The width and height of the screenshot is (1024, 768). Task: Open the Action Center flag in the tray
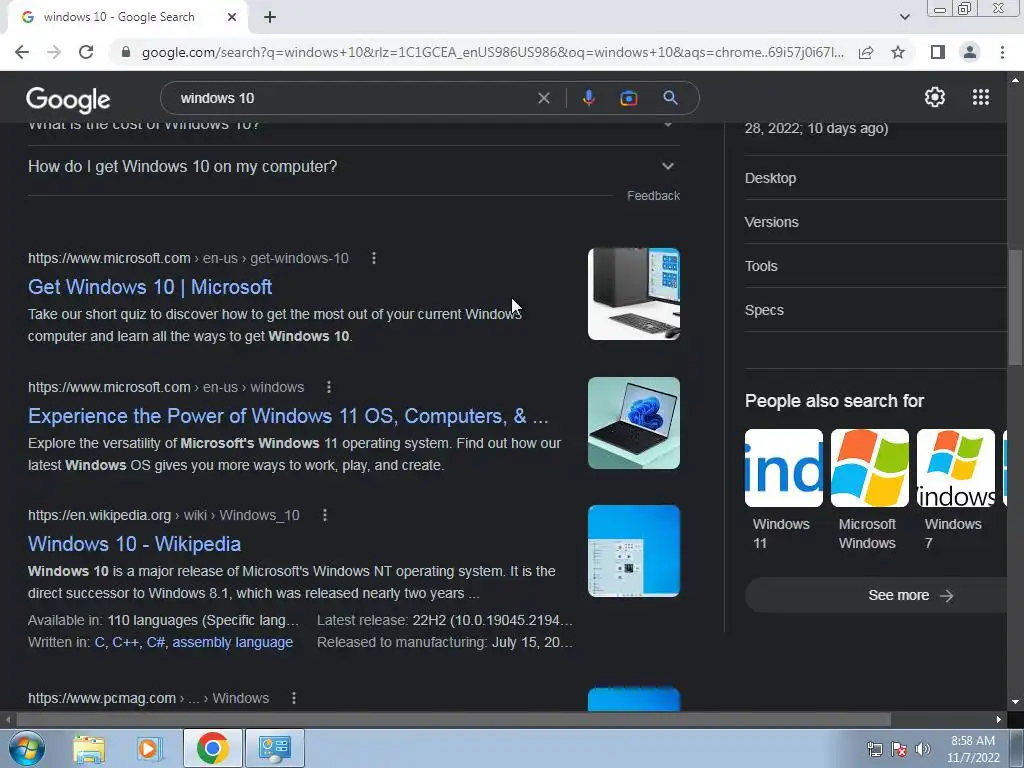(899, 749)
